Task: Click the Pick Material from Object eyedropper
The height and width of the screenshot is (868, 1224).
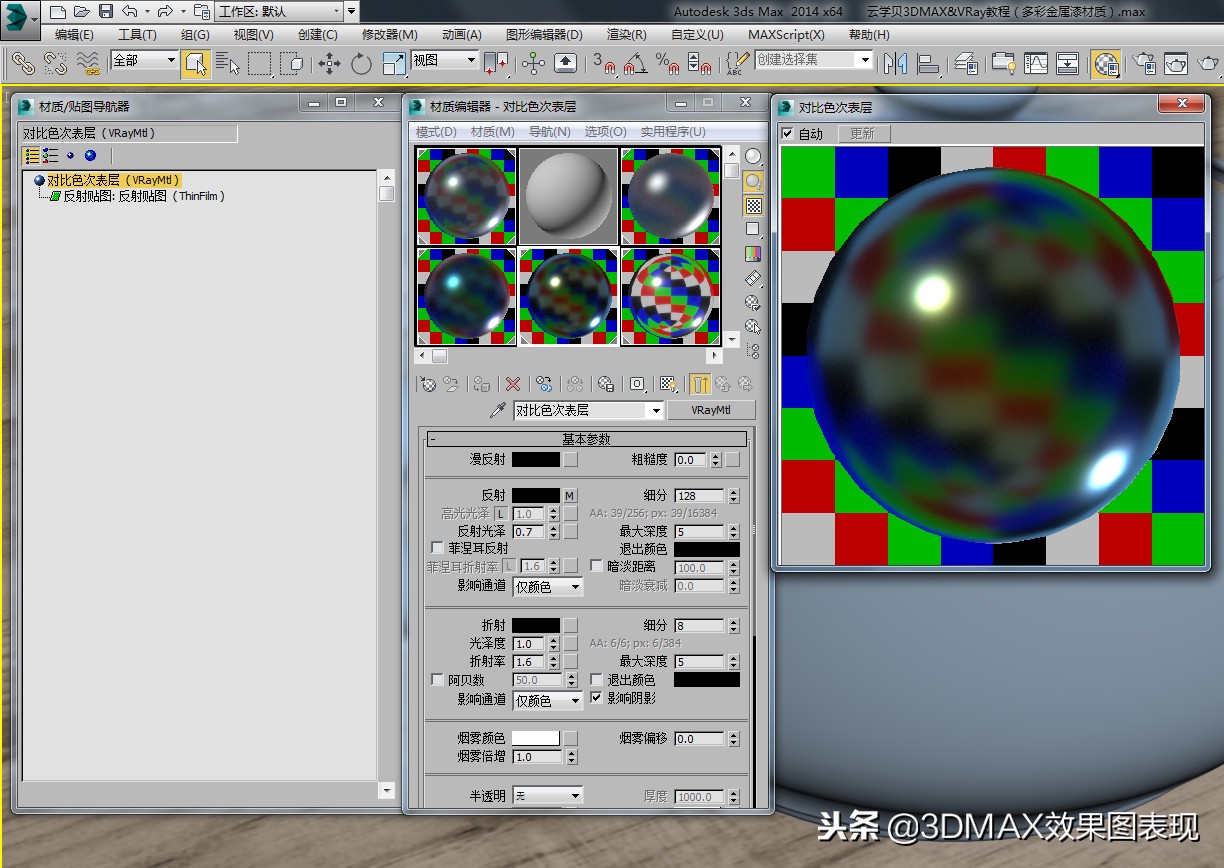Action: pyautogui.click(x=497, y=408)
